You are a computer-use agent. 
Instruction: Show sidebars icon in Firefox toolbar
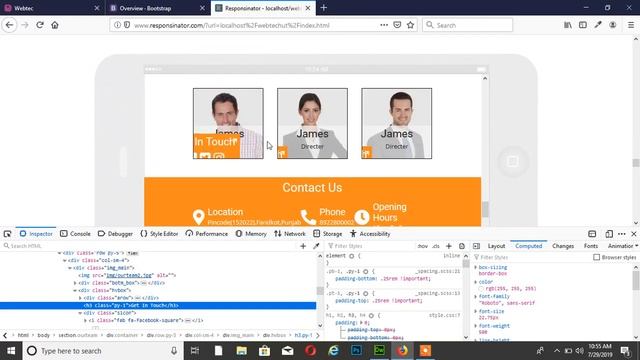pos(583,25)
